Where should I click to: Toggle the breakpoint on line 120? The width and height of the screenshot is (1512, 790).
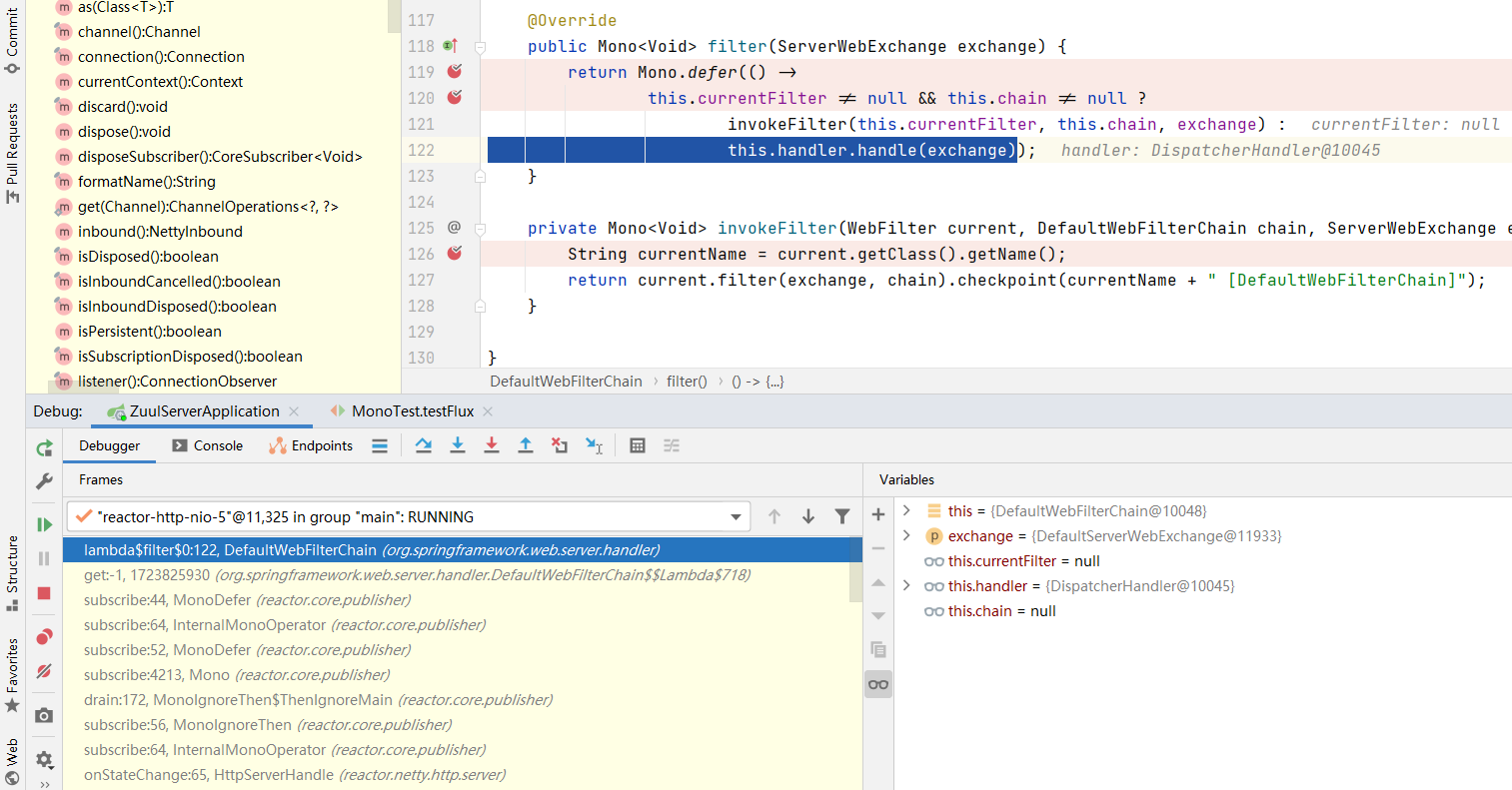(455, 97)
